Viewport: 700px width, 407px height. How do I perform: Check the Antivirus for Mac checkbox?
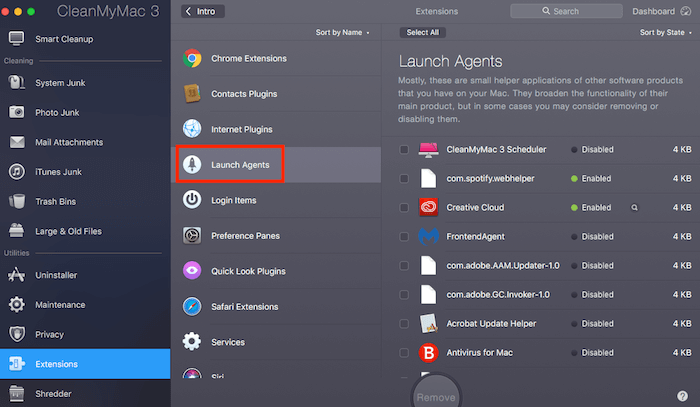(x=404, y=353)
